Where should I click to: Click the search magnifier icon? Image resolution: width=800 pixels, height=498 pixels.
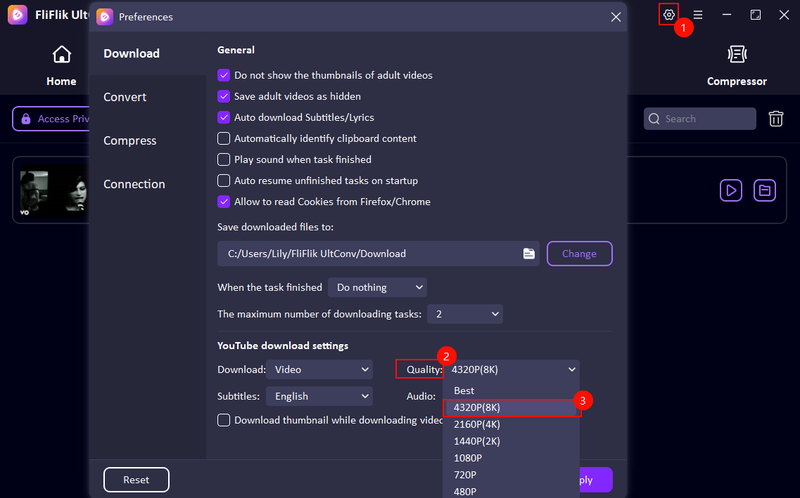[654, 119]
